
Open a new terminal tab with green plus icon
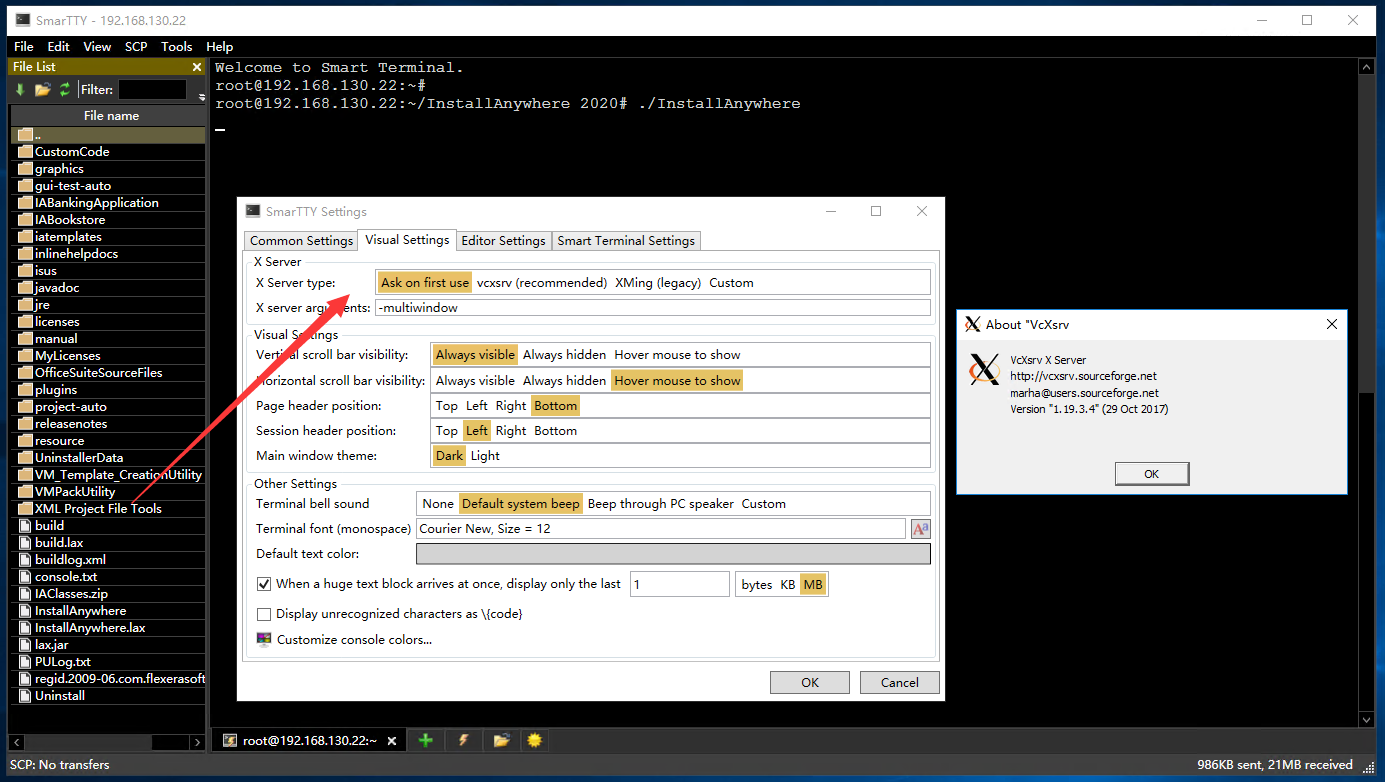[x=425, y=741]
